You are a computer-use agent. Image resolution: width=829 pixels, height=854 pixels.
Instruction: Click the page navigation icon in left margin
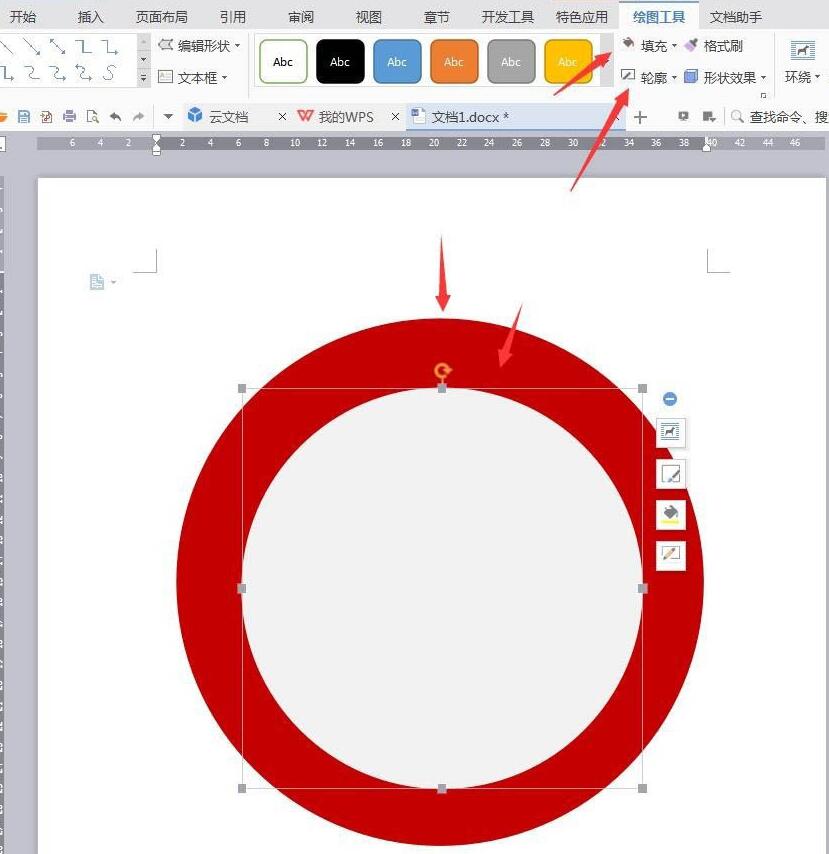(96, 282)
